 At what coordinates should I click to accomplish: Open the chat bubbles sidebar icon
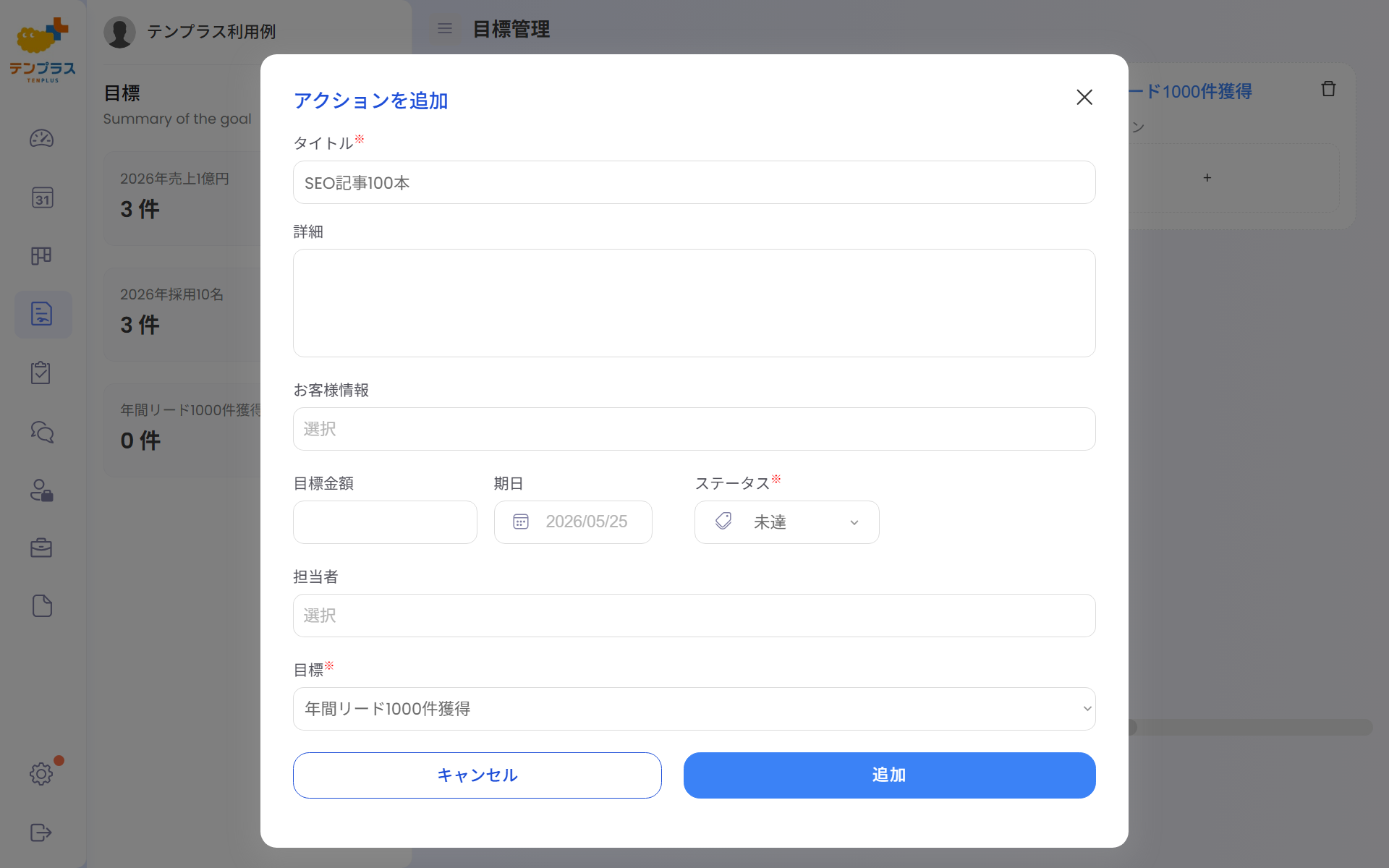[x=42, y=432]
